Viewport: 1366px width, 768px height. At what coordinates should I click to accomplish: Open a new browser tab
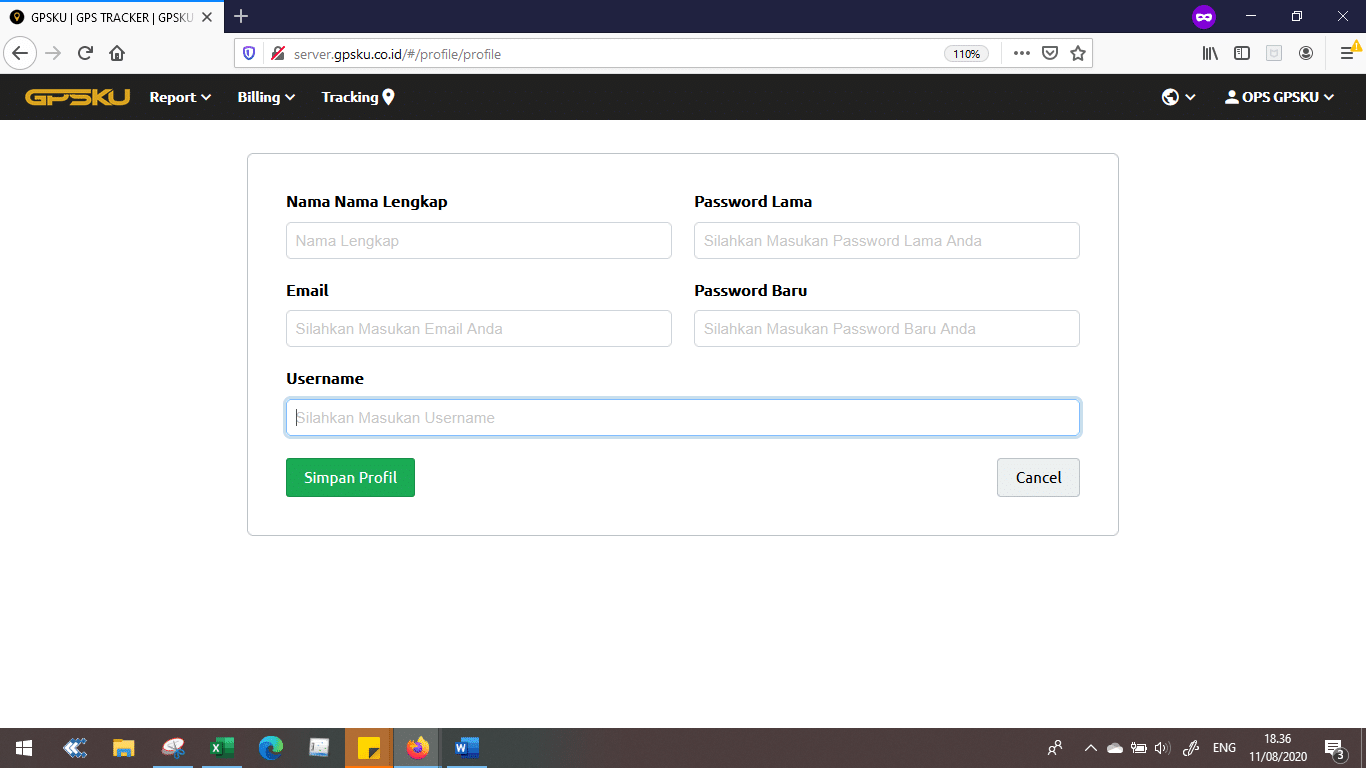click(x=241, y=16)
